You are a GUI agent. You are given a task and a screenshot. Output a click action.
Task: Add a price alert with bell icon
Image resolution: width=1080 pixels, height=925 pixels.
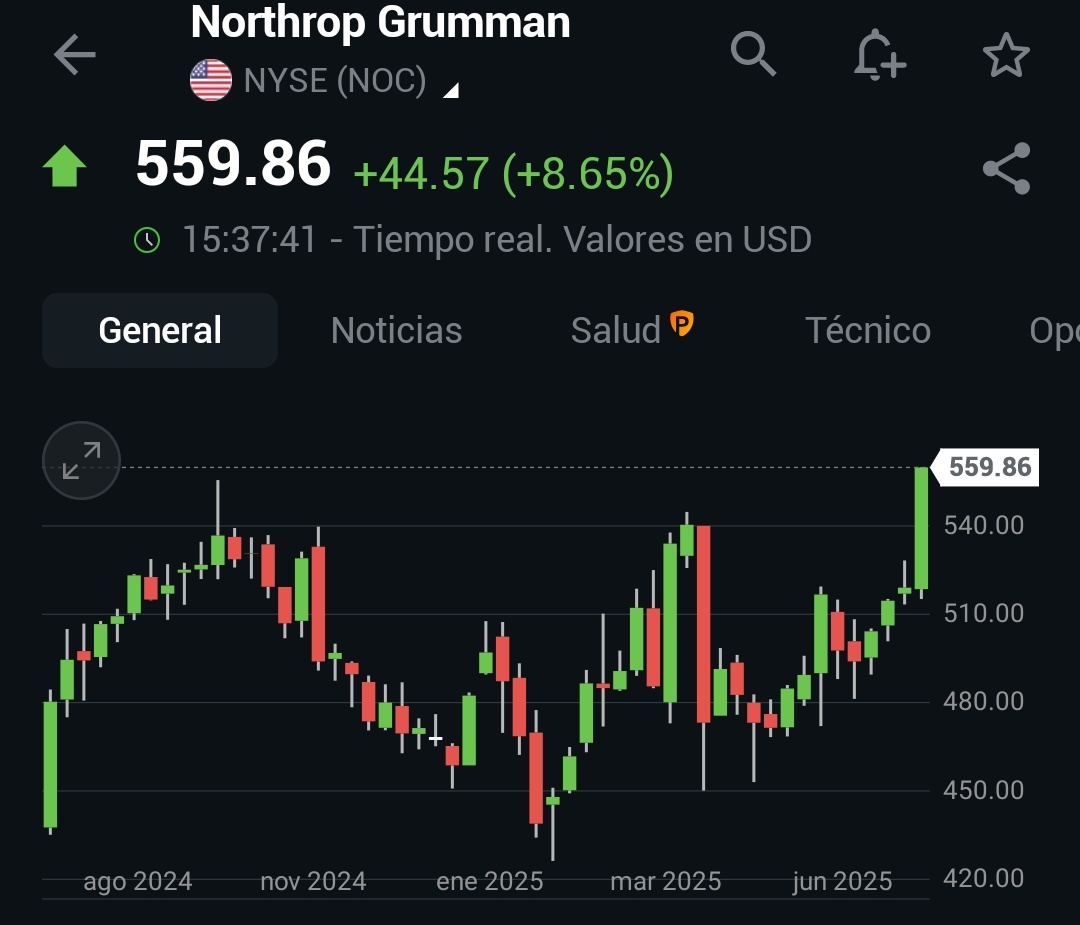point(880,54)
